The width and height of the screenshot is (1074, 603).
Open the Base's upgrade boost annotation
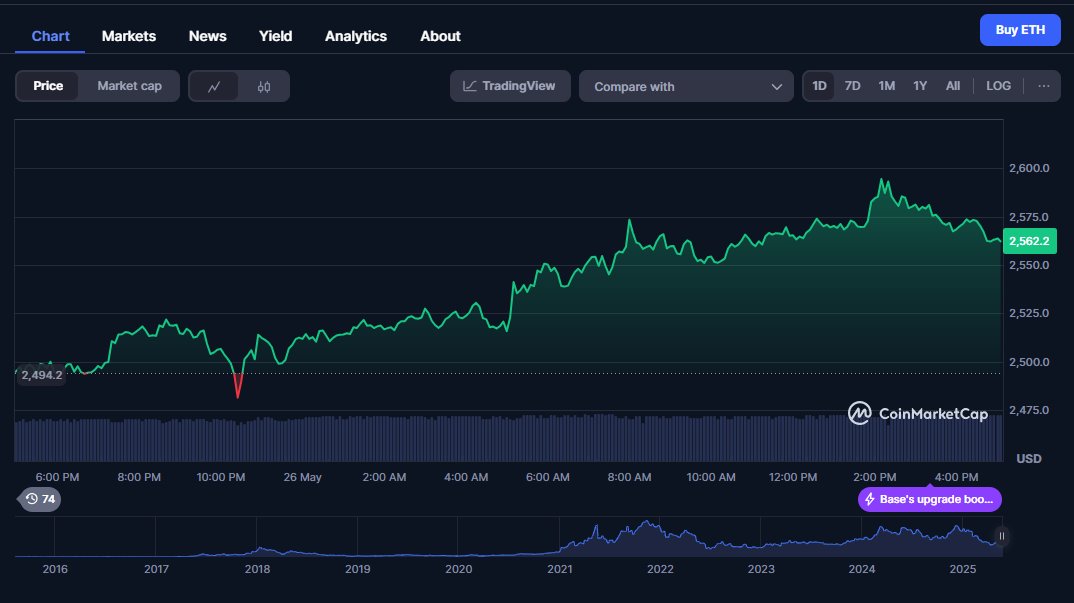tap(930, 499)
